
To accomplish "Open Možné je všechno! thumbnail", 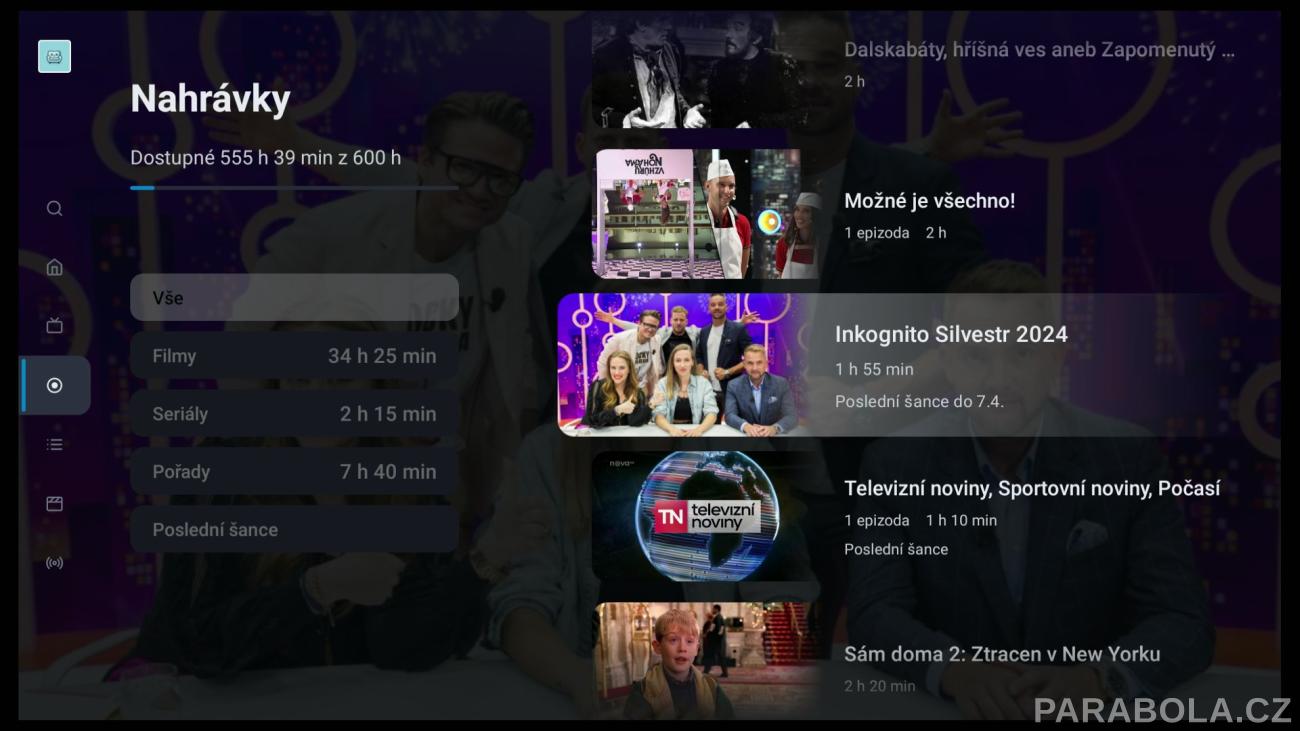I will pos(706,213).
